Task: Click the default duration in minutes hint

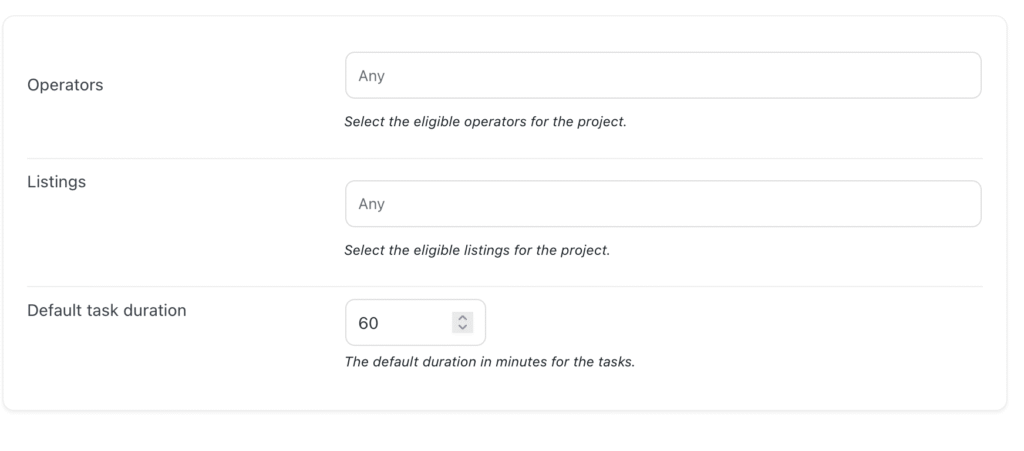Action: pyautogui.click(x=489, y=362)
